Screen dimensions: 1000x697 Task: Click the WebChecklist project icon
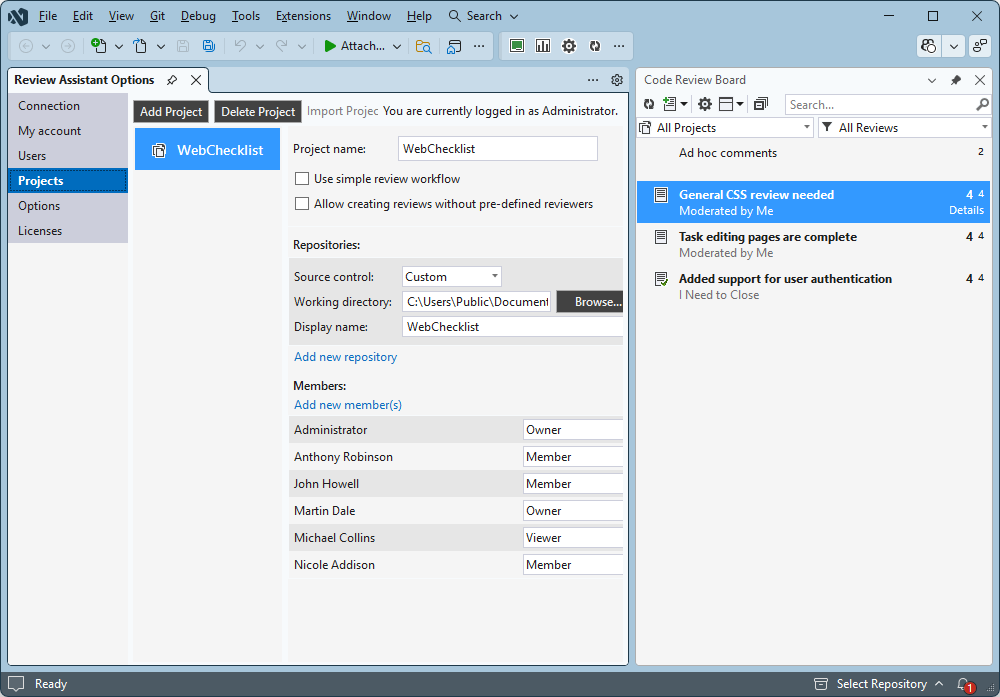click(159, 150)
